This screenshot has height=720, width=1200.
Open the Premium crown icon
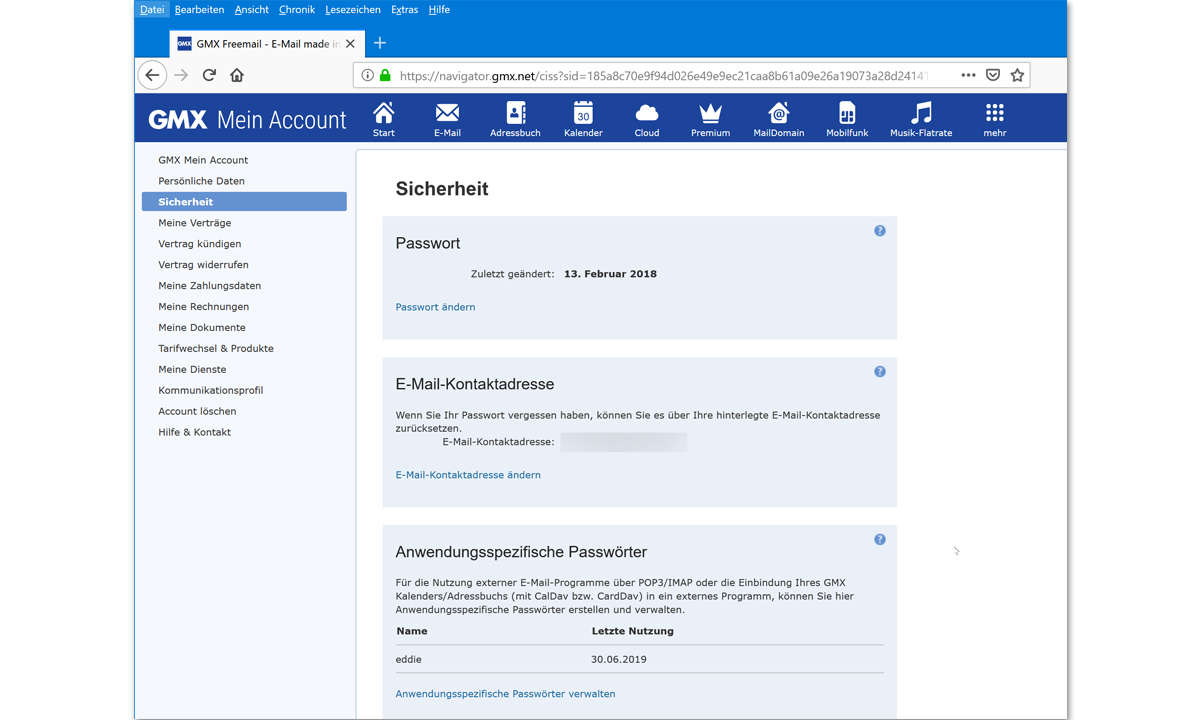point(710,113)
